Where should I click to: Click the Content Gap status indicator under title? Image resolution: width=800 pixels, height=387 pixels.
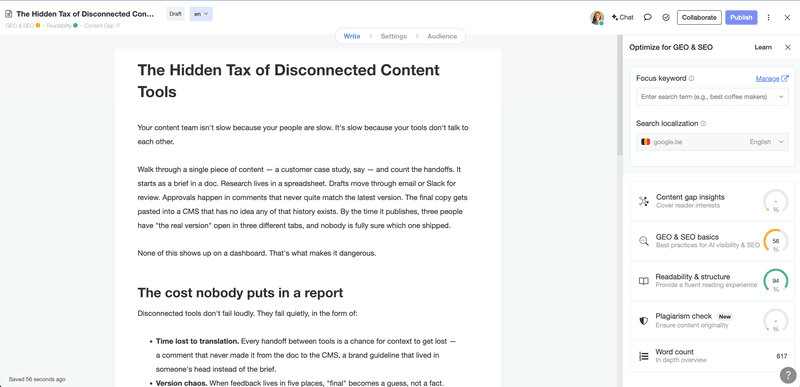pos(102,25)
